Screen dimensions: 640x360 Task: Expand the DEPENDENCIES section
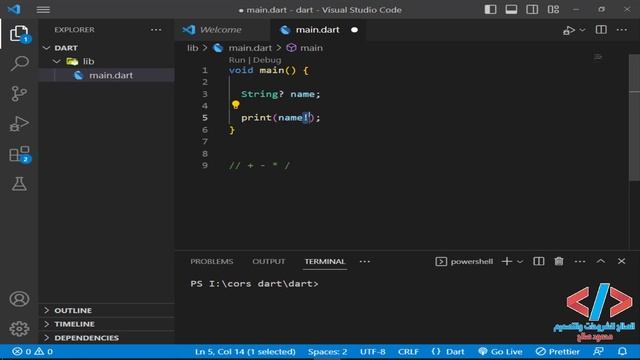(x=107, y=338)
